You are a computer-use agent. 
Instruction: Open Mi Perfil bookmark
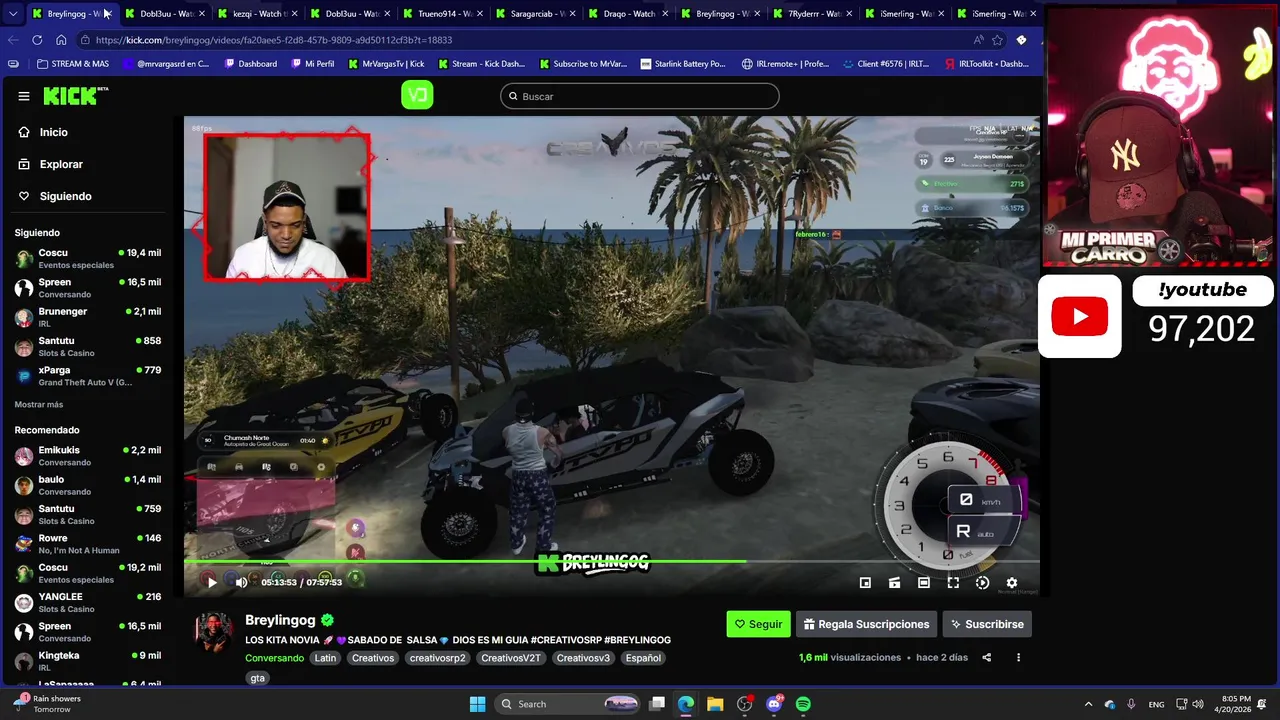click(313, 64)
